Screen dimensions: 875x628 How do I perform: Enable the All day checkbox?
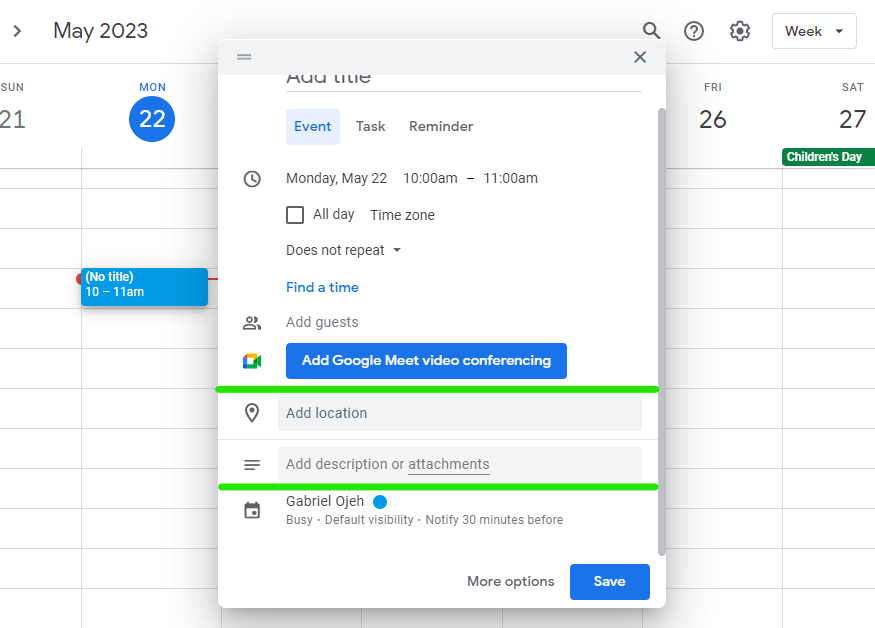coord(295,215)
